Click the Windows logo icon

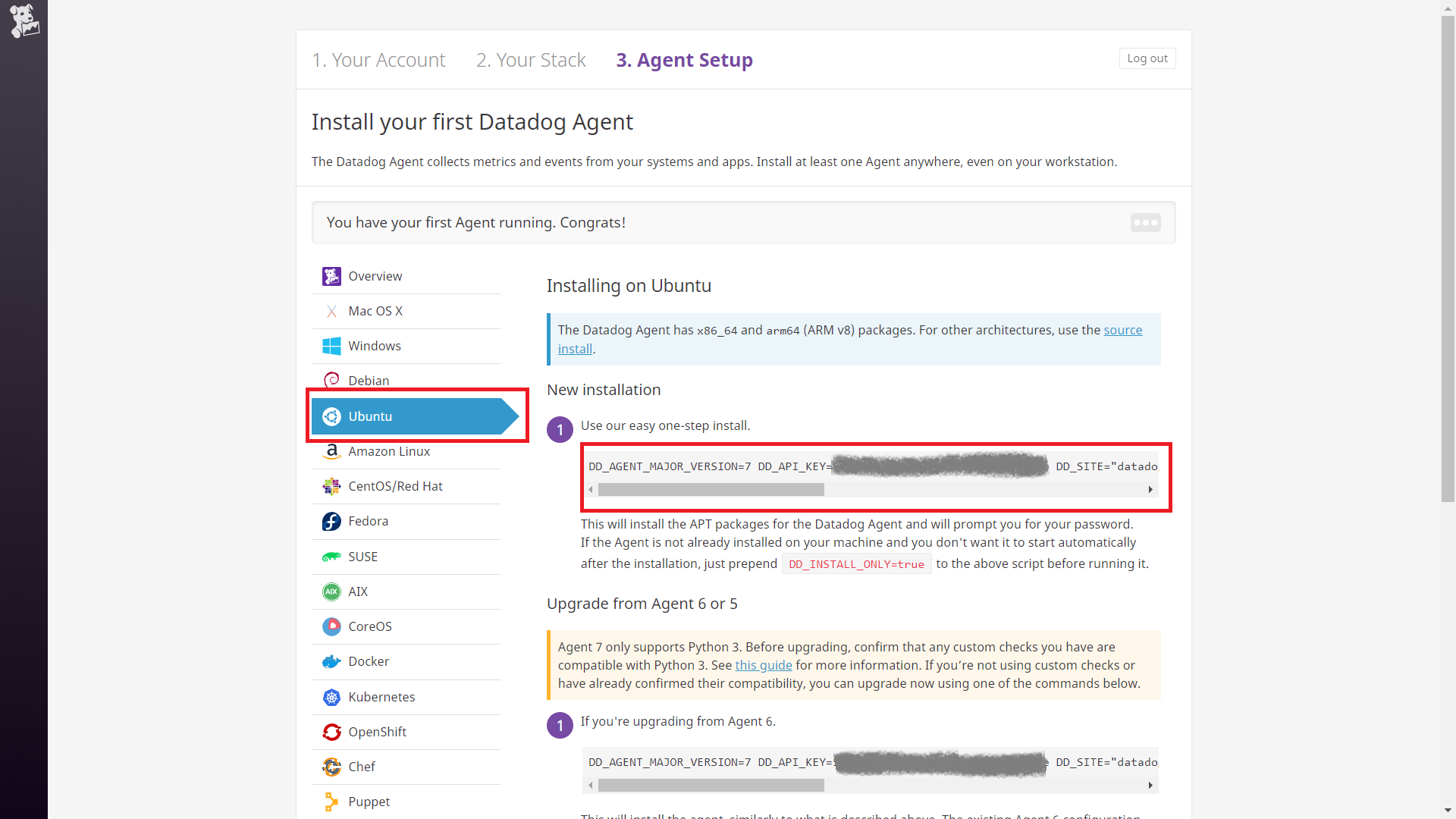point(331,347)
